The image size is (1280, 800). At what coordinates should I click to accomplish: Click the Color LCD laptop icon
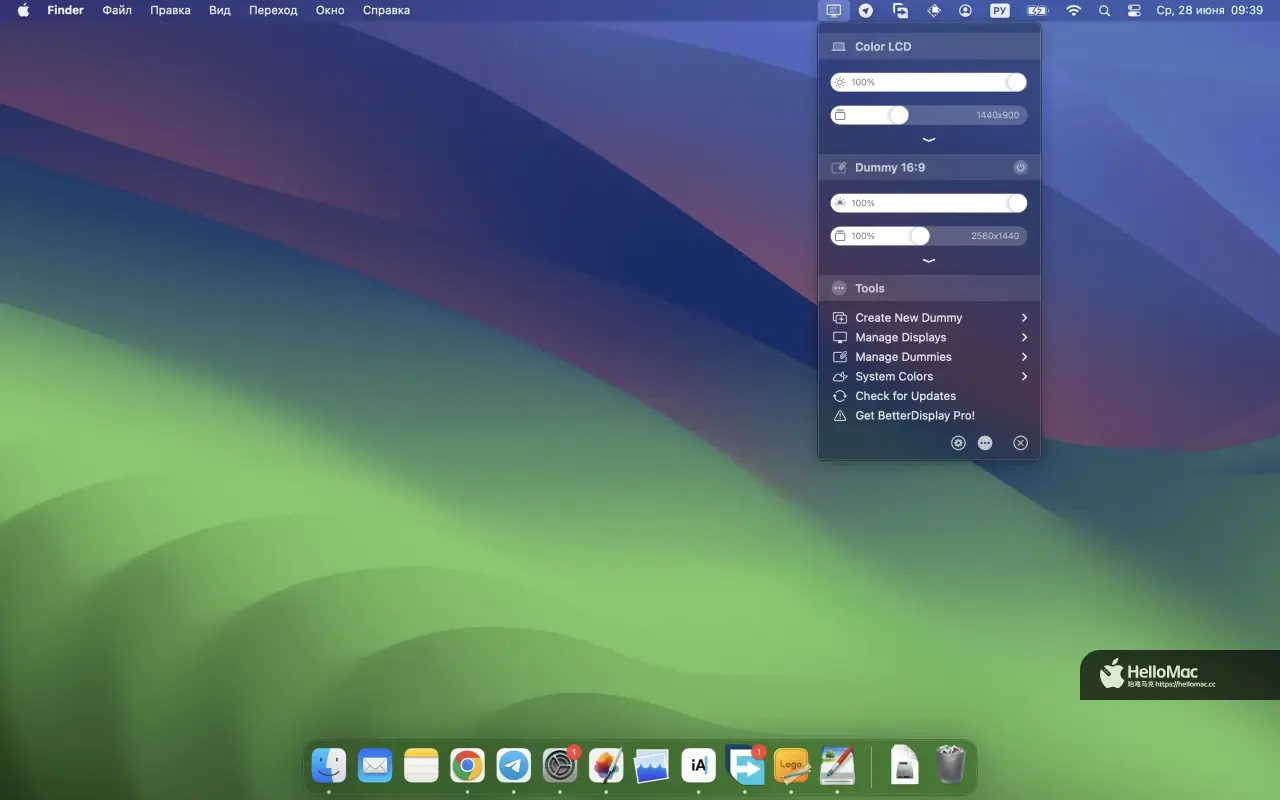click(838, 47)
